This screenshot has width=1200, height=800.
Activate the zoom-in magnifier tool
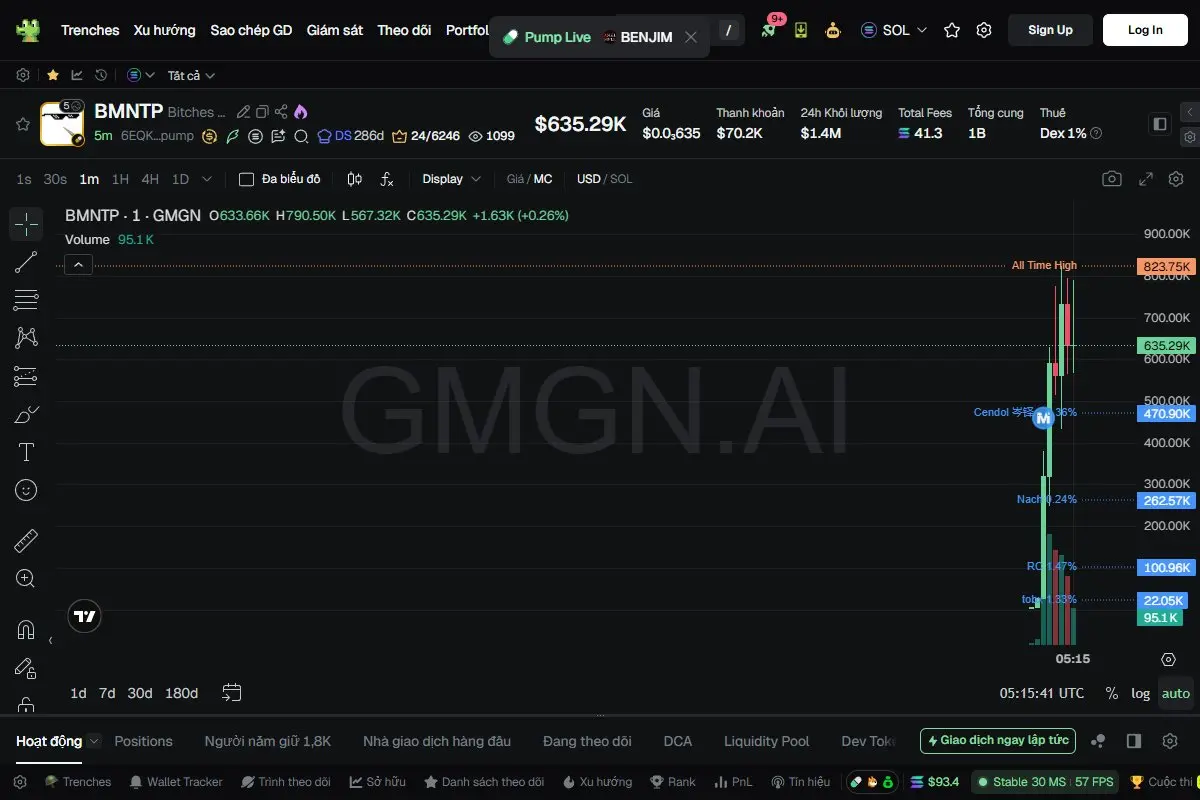point(26,579)
